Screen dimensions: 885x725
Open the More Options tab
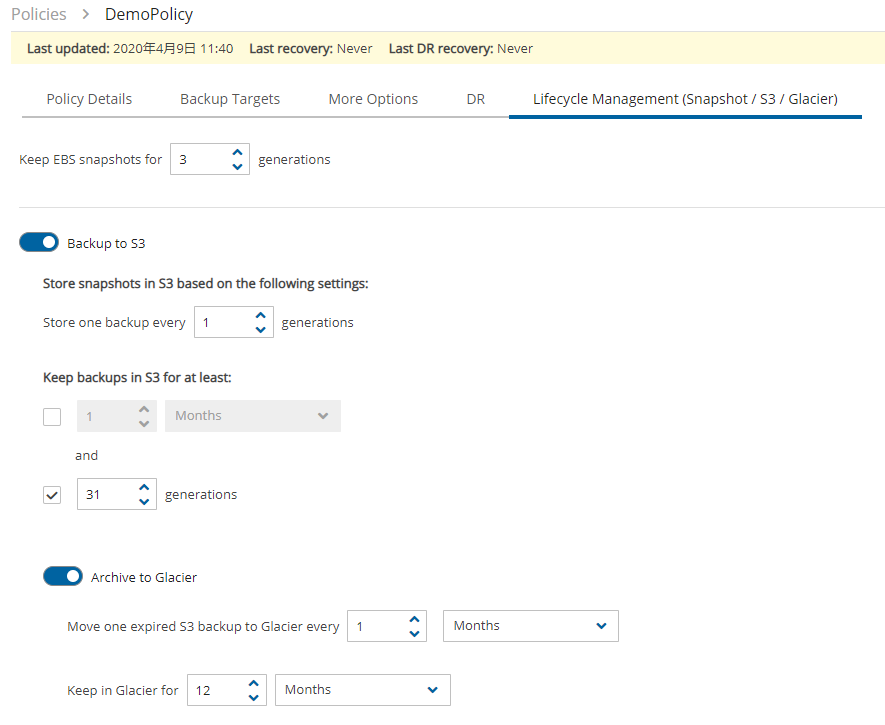[x=373, y=99]
